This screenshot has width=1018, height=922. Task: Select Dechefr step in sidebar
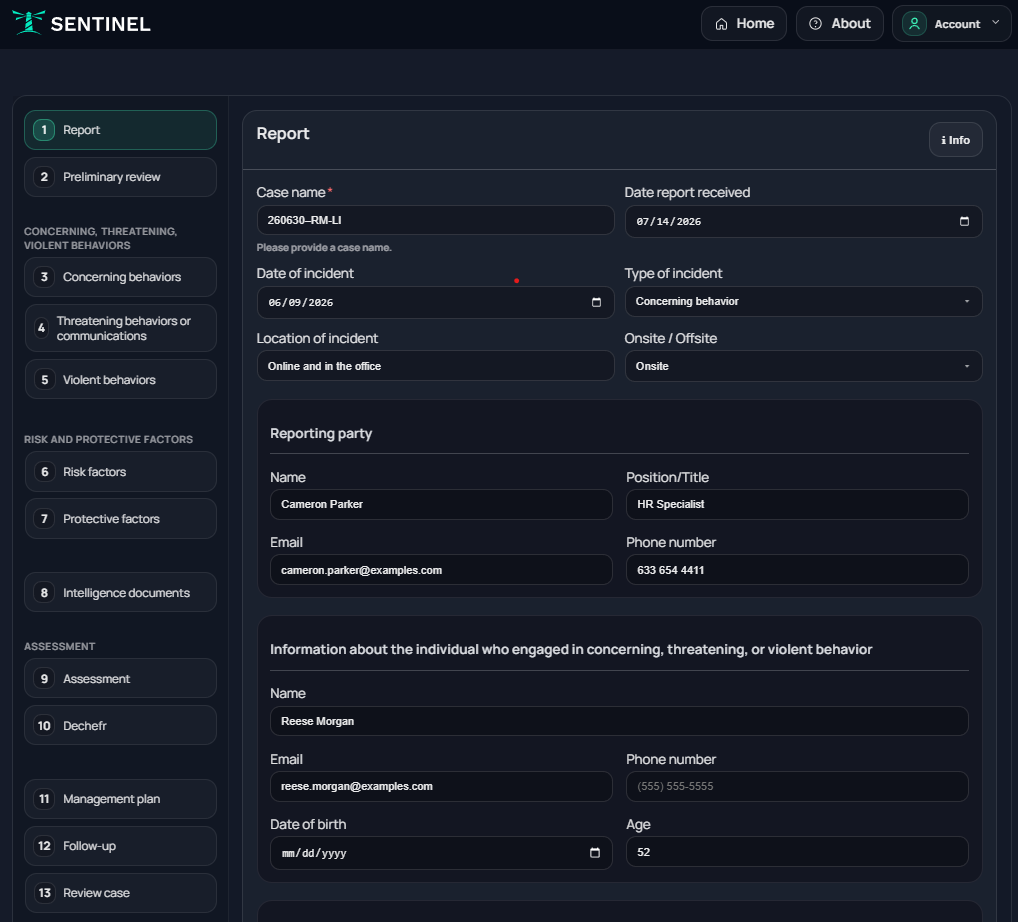pos(120,725)
